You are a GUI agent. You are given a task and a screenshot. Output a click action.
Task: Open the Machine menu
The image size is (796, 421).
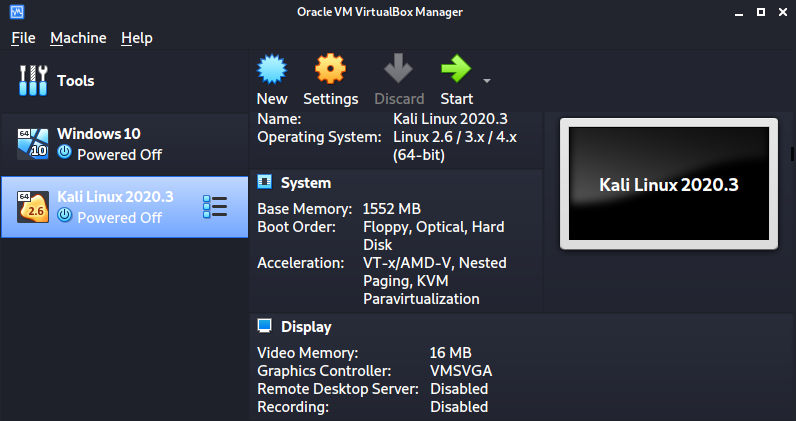pyautogui.click(x=78, y=38)
